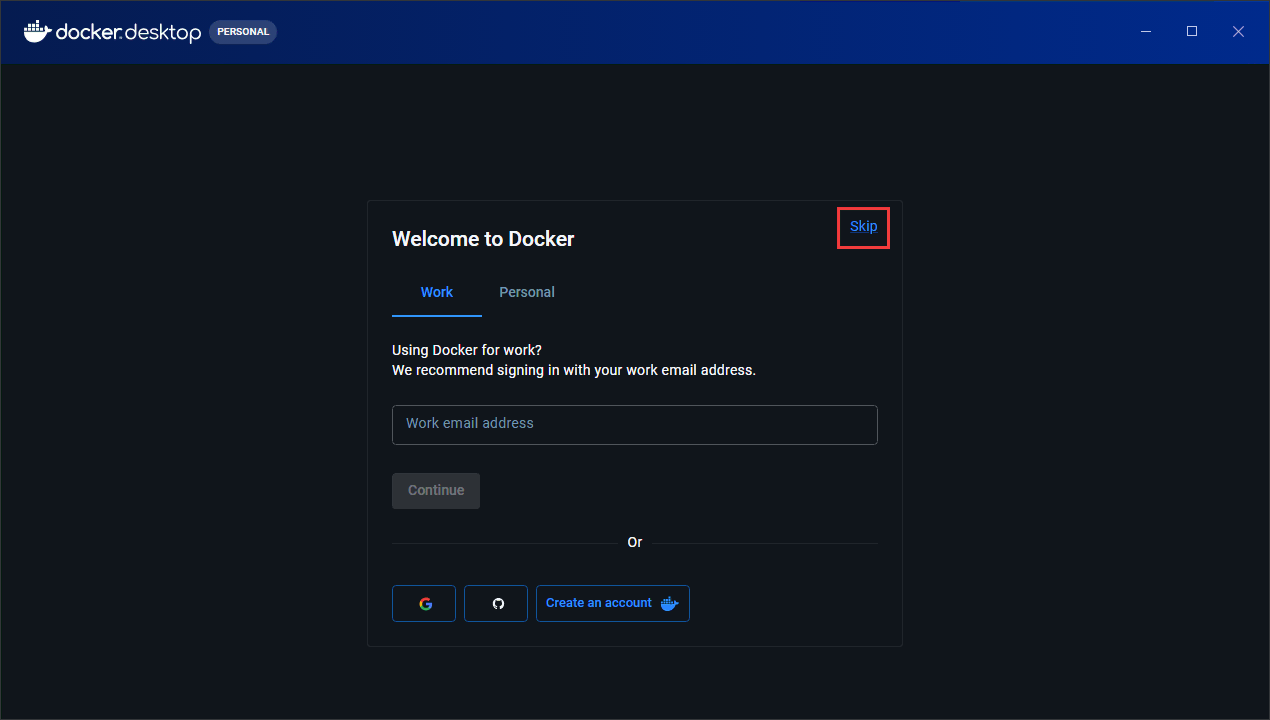Focus the Work email address field
Image resolution: width=1270 pixels, height=720 pixels.
(x=635, y=424)
